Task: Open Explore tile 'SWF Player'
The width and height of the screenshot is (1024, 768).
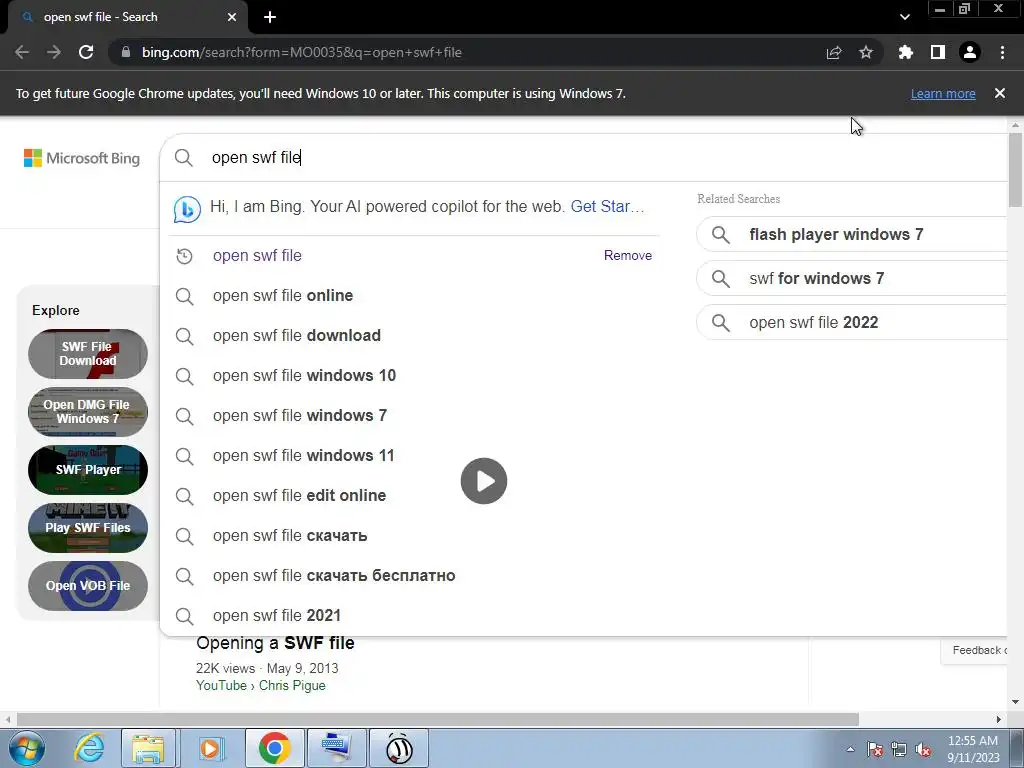Action: point(88,470)
